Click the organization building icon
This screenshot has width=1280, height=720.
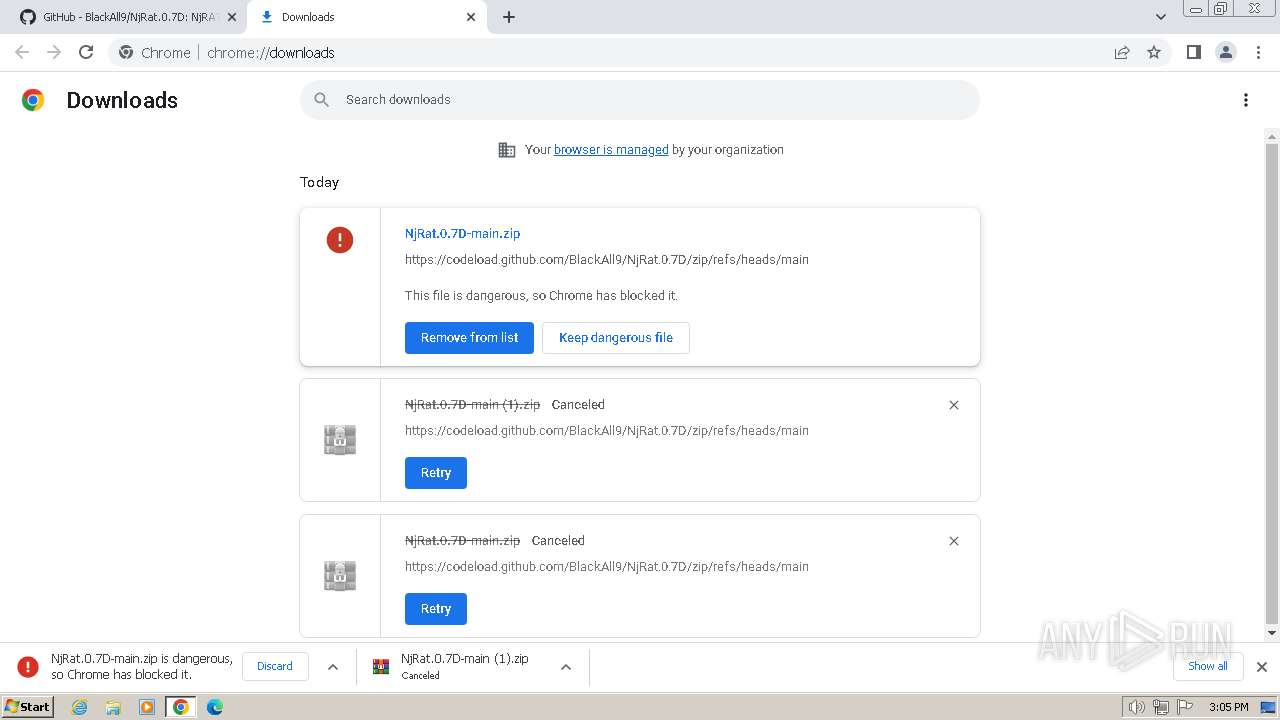pyautogui.click(x=507, y=150)
